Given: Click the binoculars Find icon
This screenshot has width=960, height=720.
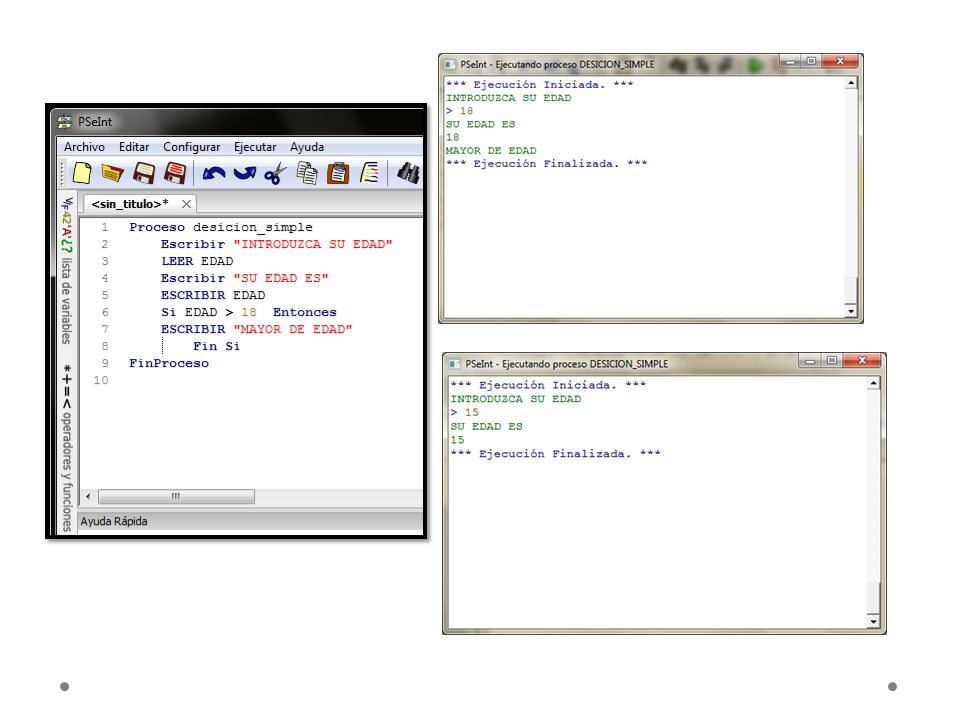Looking at the screenshot, I should [x=408, y=173].
